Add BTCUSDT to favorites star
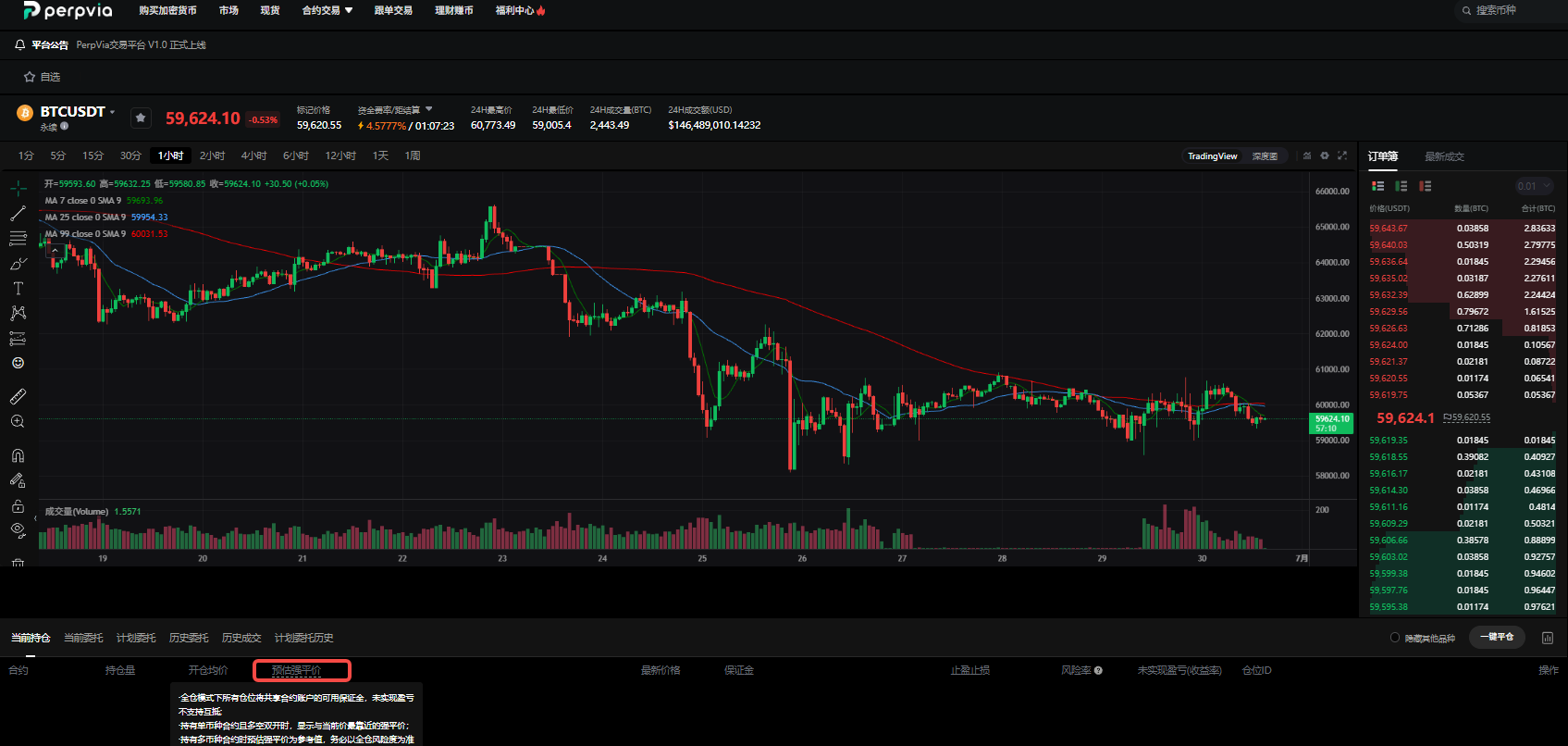The height and width of the screenshot is (746, 1568). pyautogui.click(x=141, y=118)
